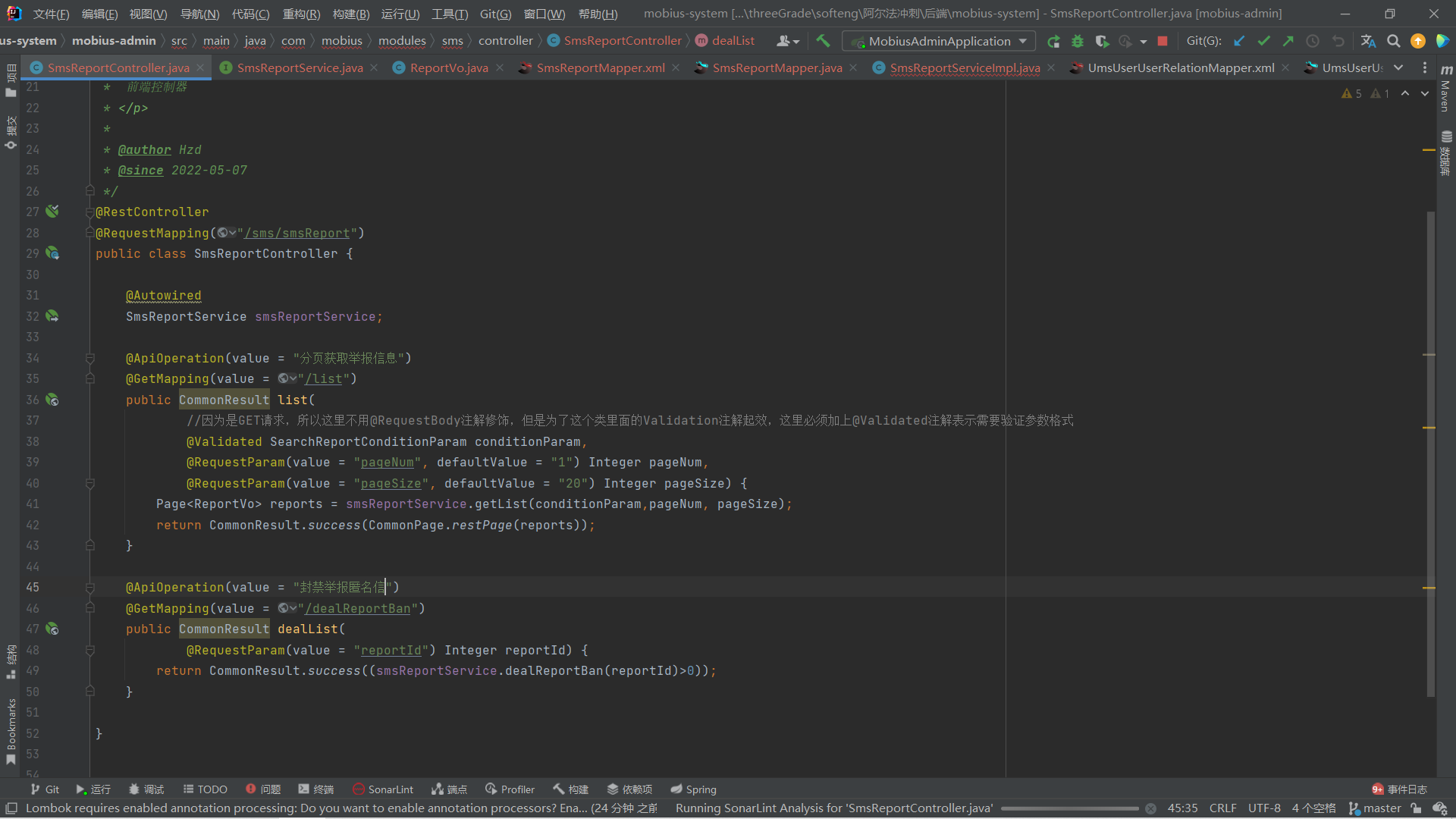Switch to the SmsReportService.java tab
This screenshot has width=1456, height=819.
click(x=300, y=67)
